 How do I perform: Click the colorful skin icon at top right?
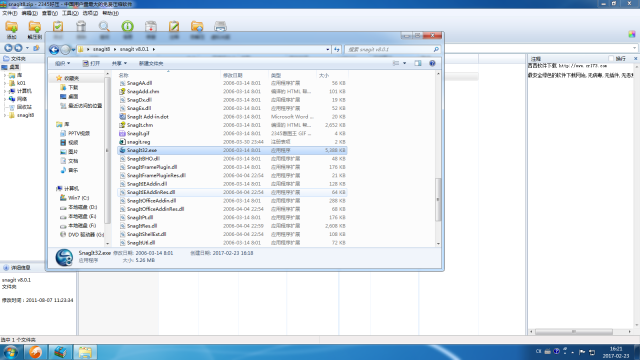point(632,34)
